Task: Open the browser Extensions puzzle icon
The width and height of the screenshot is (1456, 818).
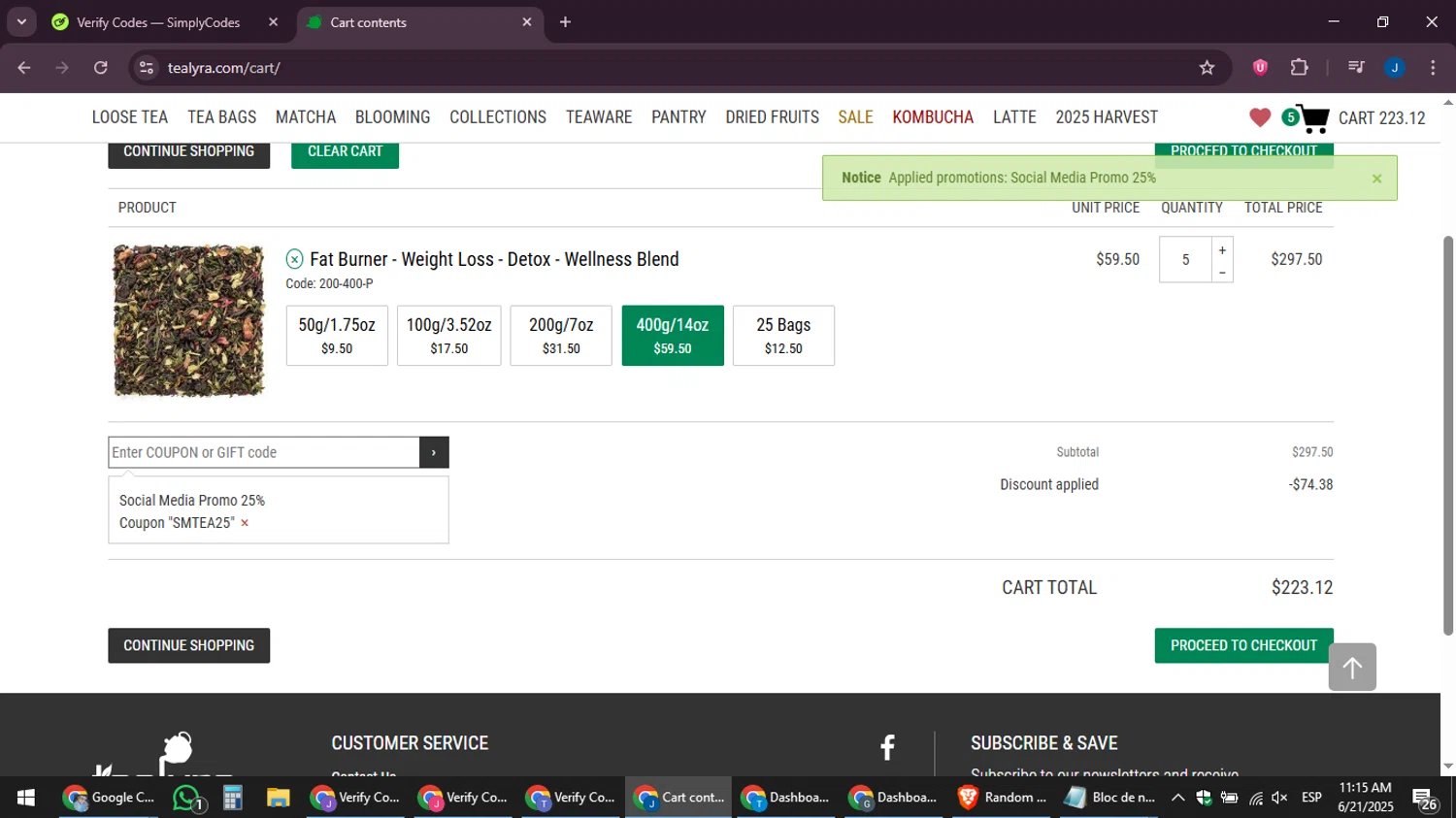Action: (x=1299, y=67)
